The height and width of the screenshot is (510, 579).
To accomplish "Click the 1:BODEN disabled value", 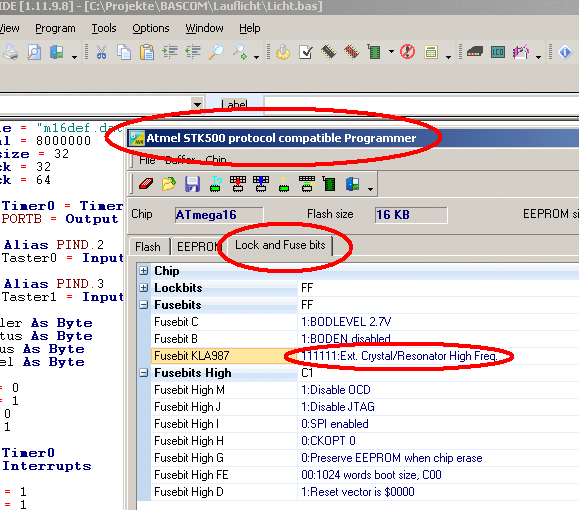I will tap(346, 339).
